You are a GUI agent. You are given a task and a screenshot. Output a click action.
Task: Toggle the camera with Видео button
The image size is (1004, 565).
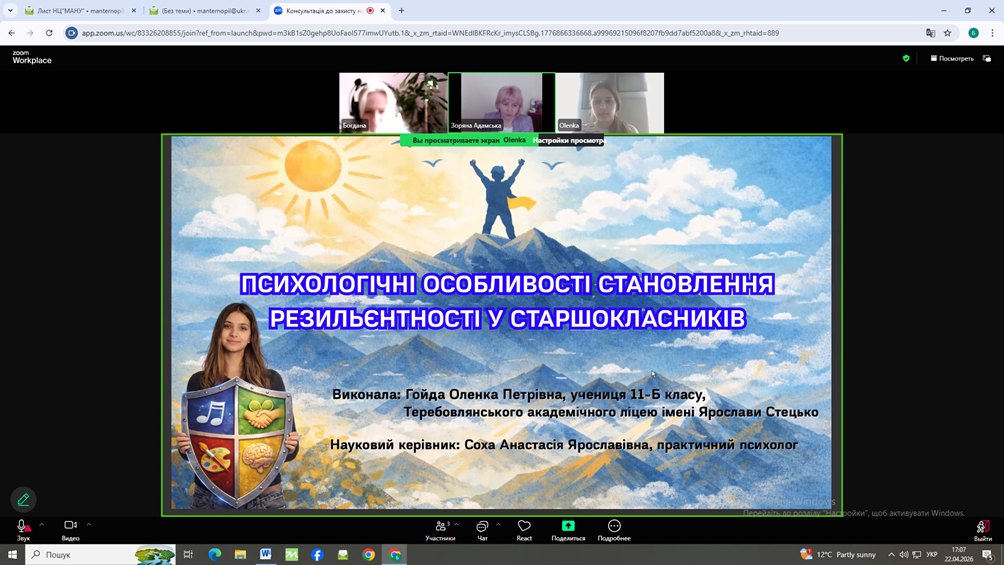click(x=70, y=530)
